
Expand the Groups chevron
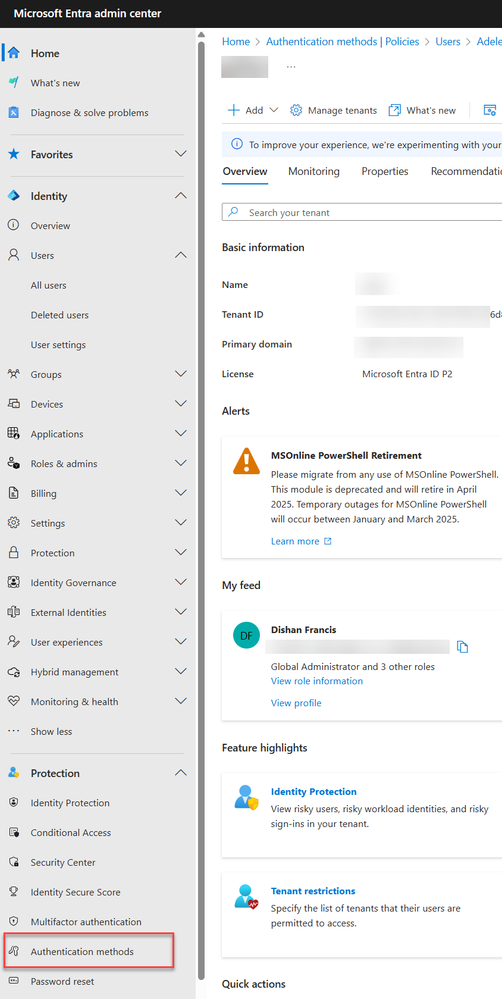[181, 374]
